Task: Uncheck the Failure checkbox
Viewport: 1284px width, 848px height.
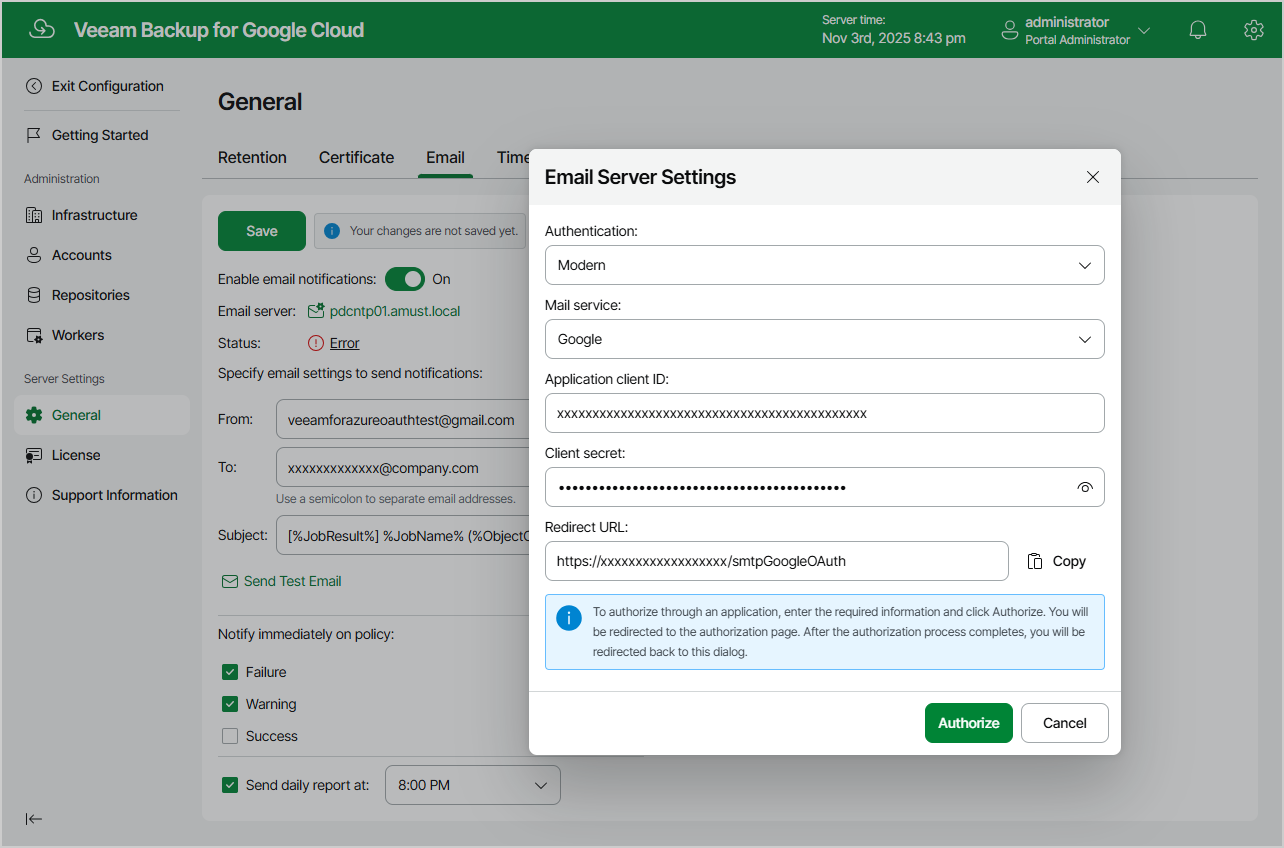Action: (x=230, y=672)
